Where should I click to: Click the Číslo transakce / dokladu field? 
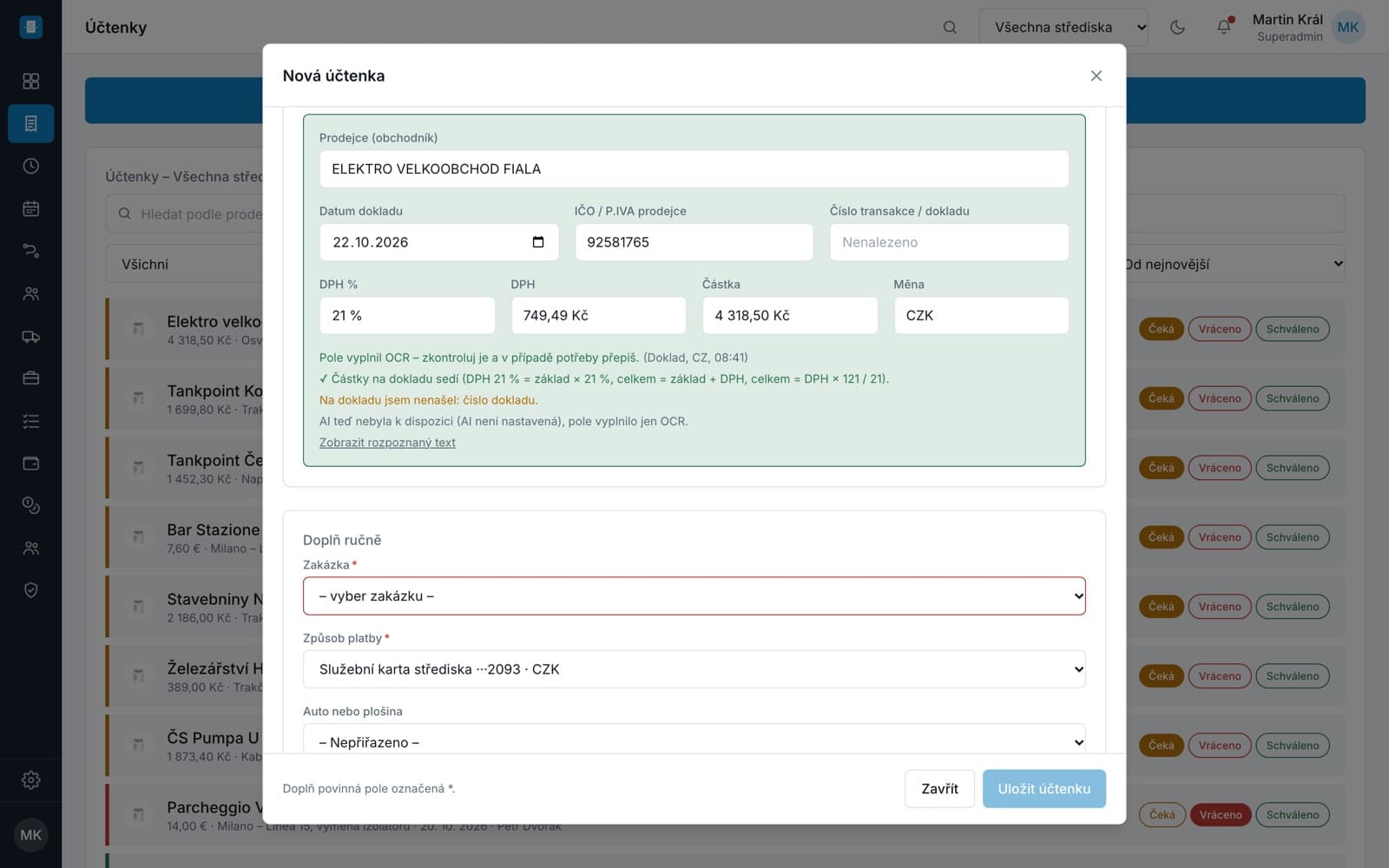[x=950, y=242]
